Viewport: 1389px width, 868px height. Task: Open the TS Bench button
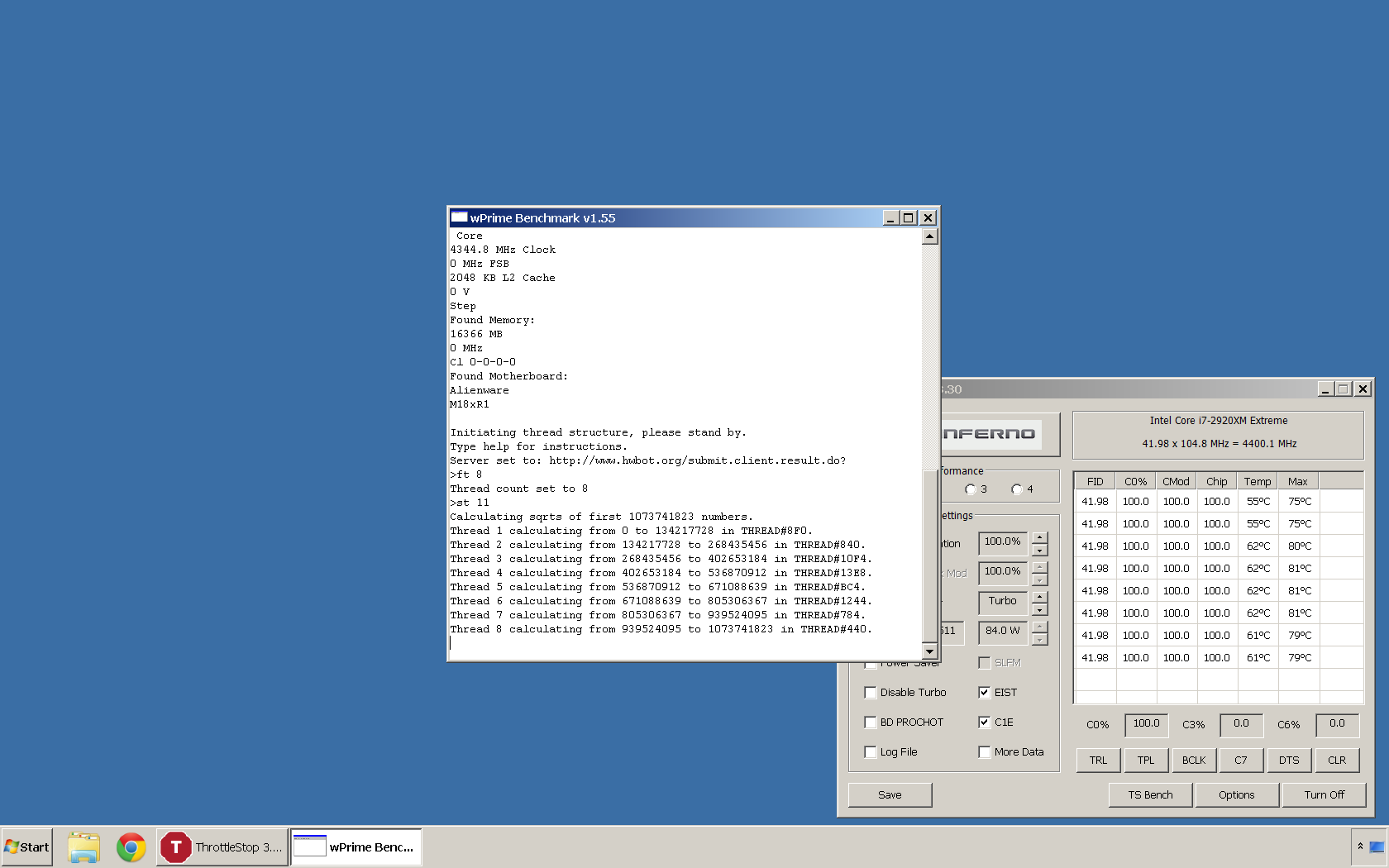(x=1150, y=795)
